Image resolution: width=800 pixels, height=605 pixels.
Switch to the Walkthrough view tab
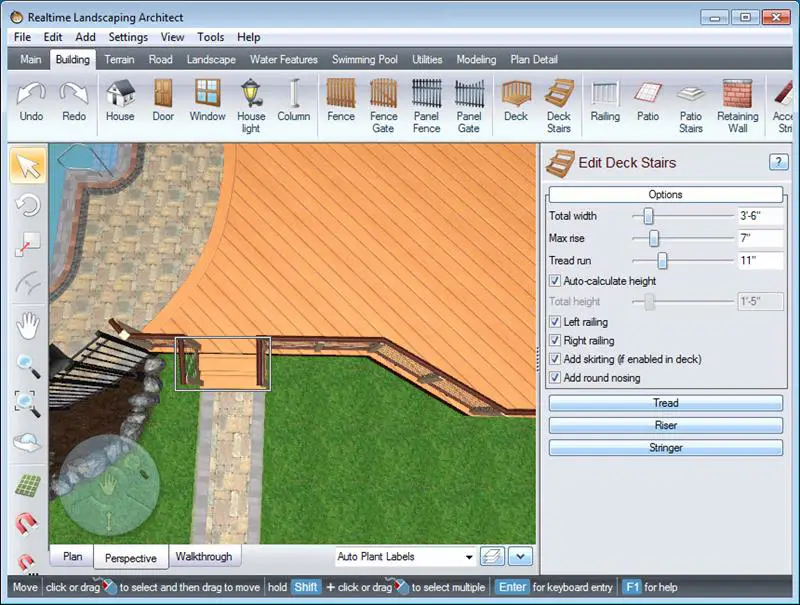tap(204, 556)
